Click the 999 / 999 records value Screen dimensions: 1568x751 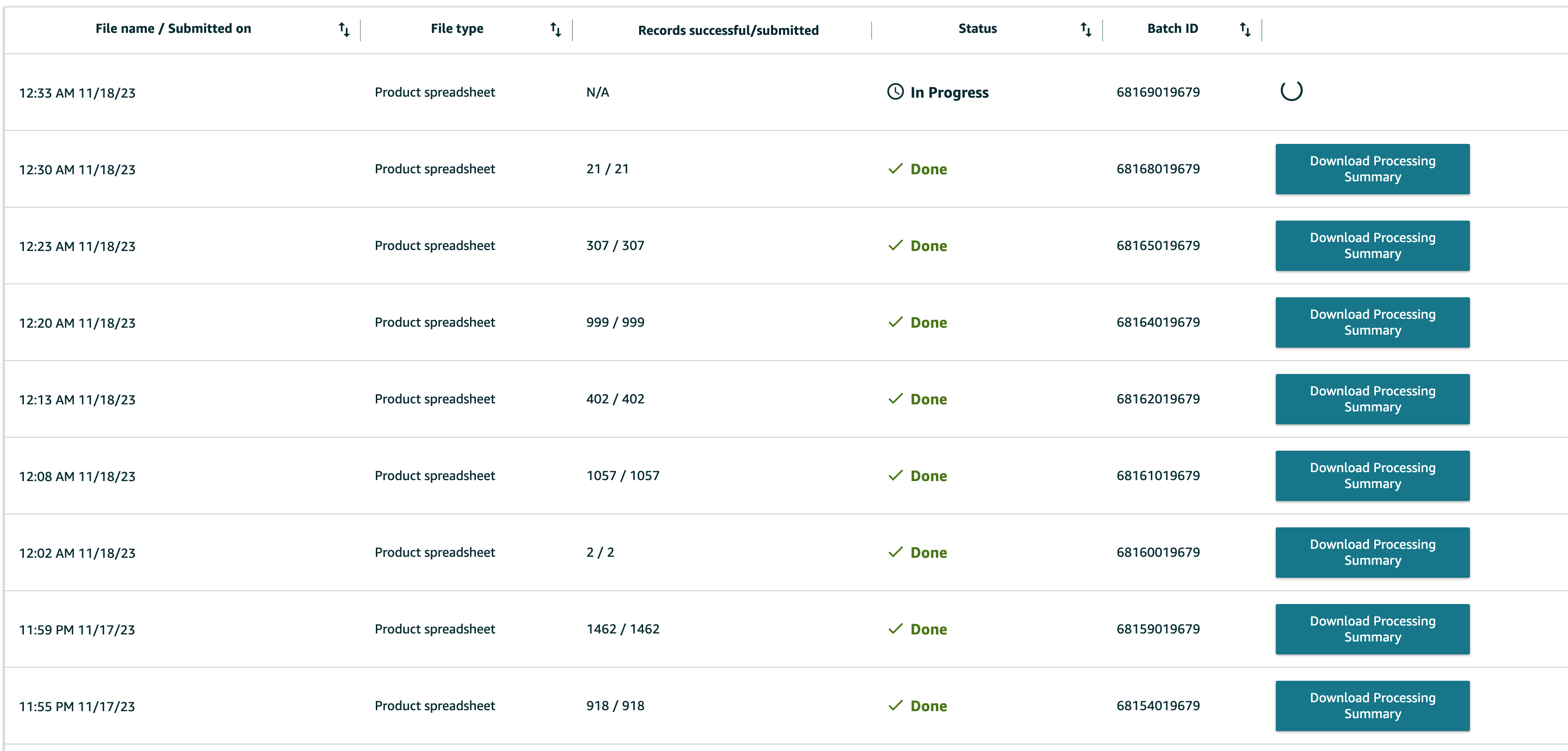615,323
